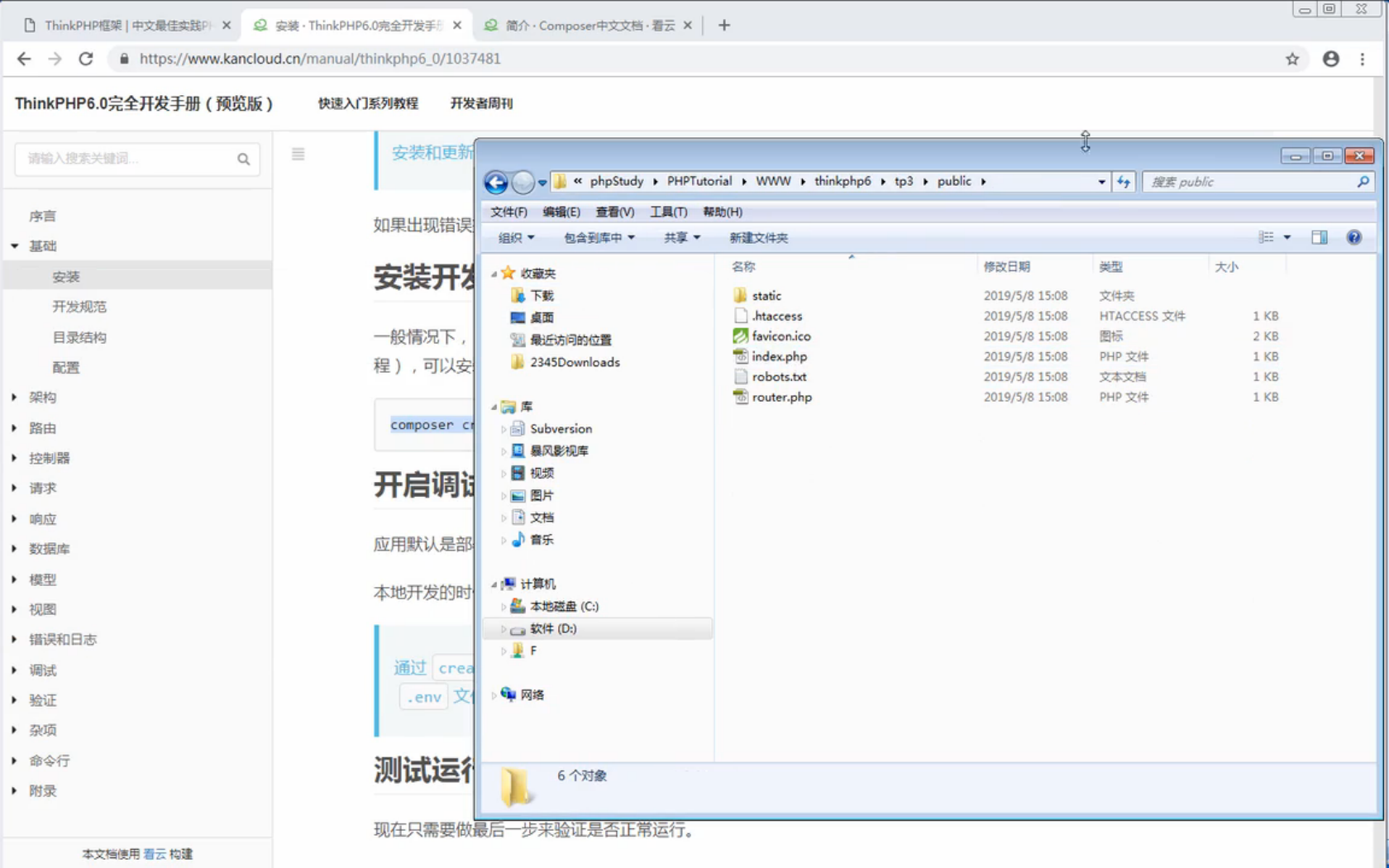Open the Chrome three-dot menu
The height and width of the screenshot is (868, 1389).
click(x=1363, y=59)
